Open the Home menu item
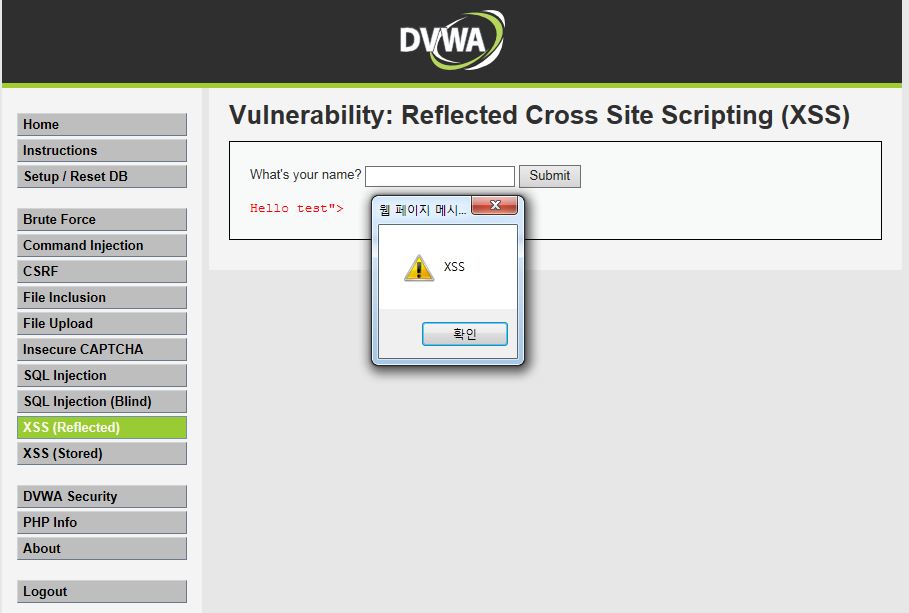 [x=102, y=125]
